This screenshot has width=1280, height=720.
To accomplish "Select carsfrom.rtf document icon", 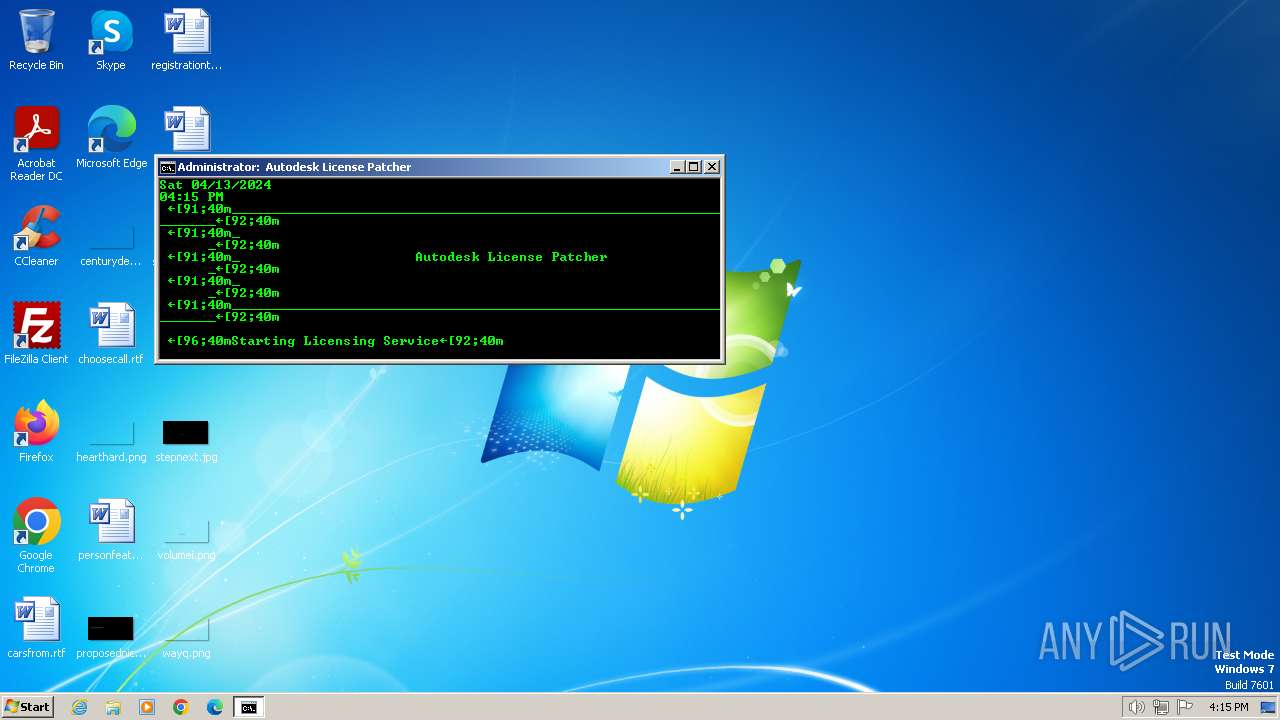I will (x=36, y=627).
